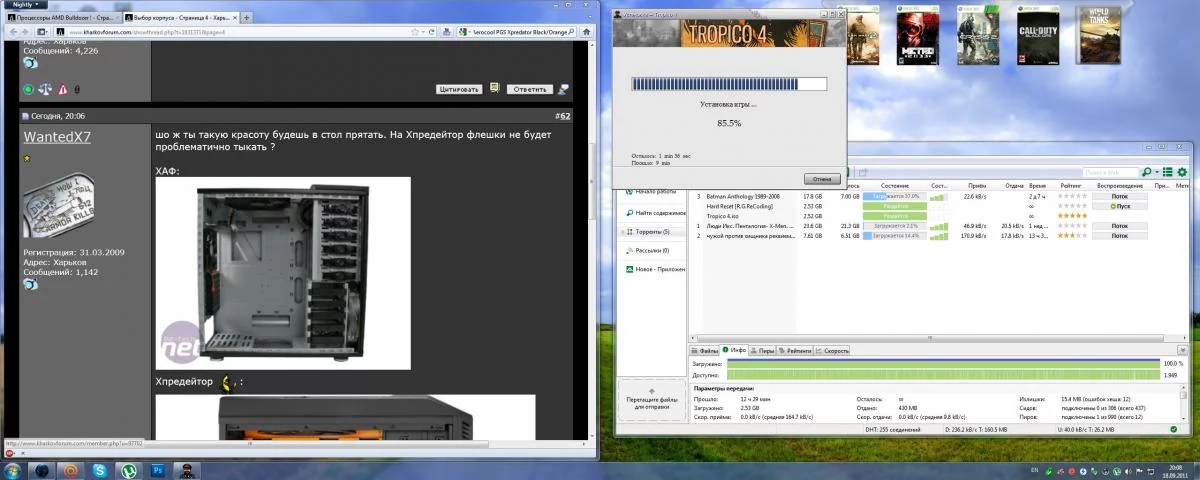
Task: Open the Пиры tab in uTorrent details
Action: pos(762,351)
